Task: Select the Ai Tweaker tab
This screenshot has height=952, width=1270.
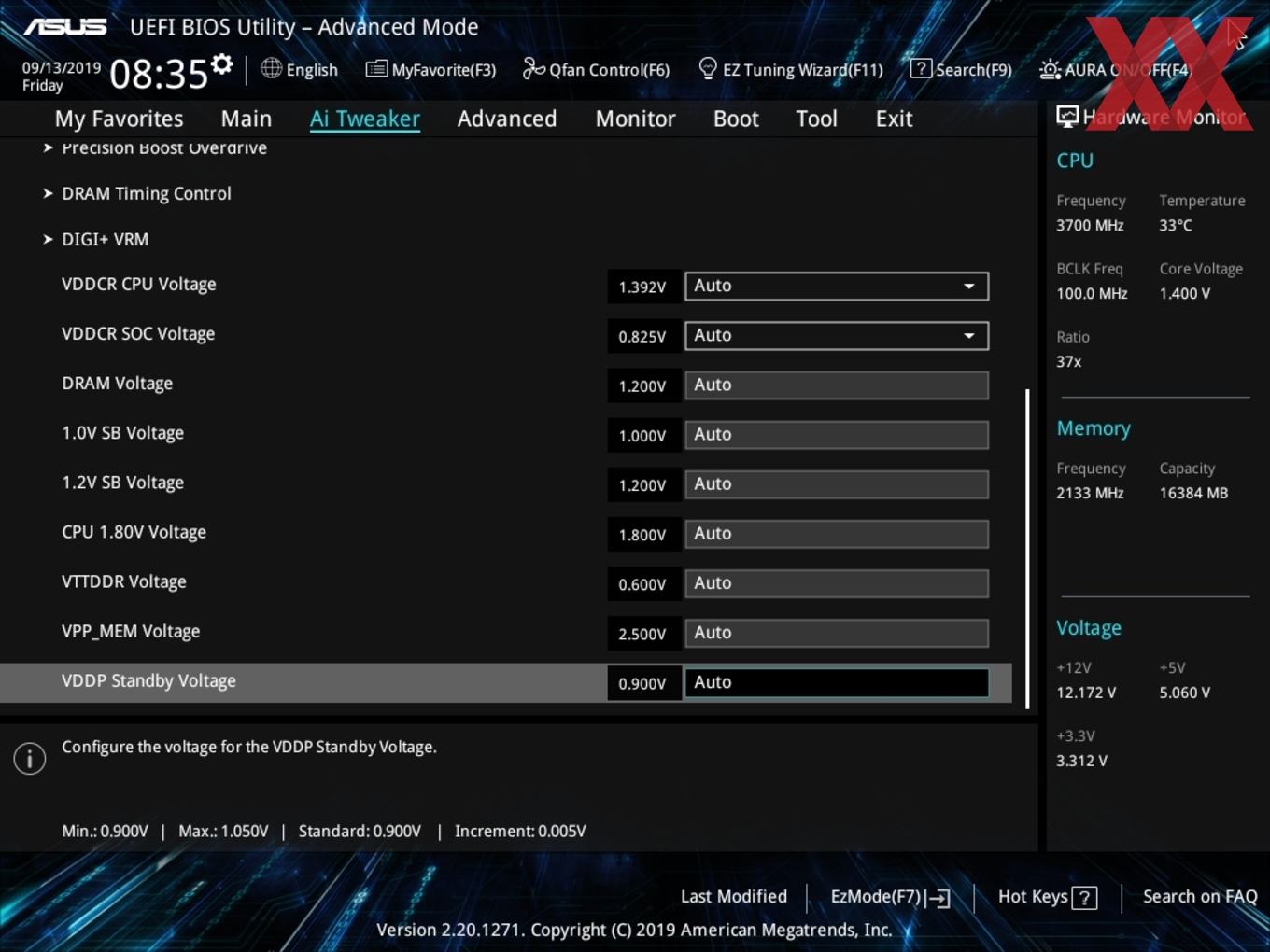Action: coord(365,119)
